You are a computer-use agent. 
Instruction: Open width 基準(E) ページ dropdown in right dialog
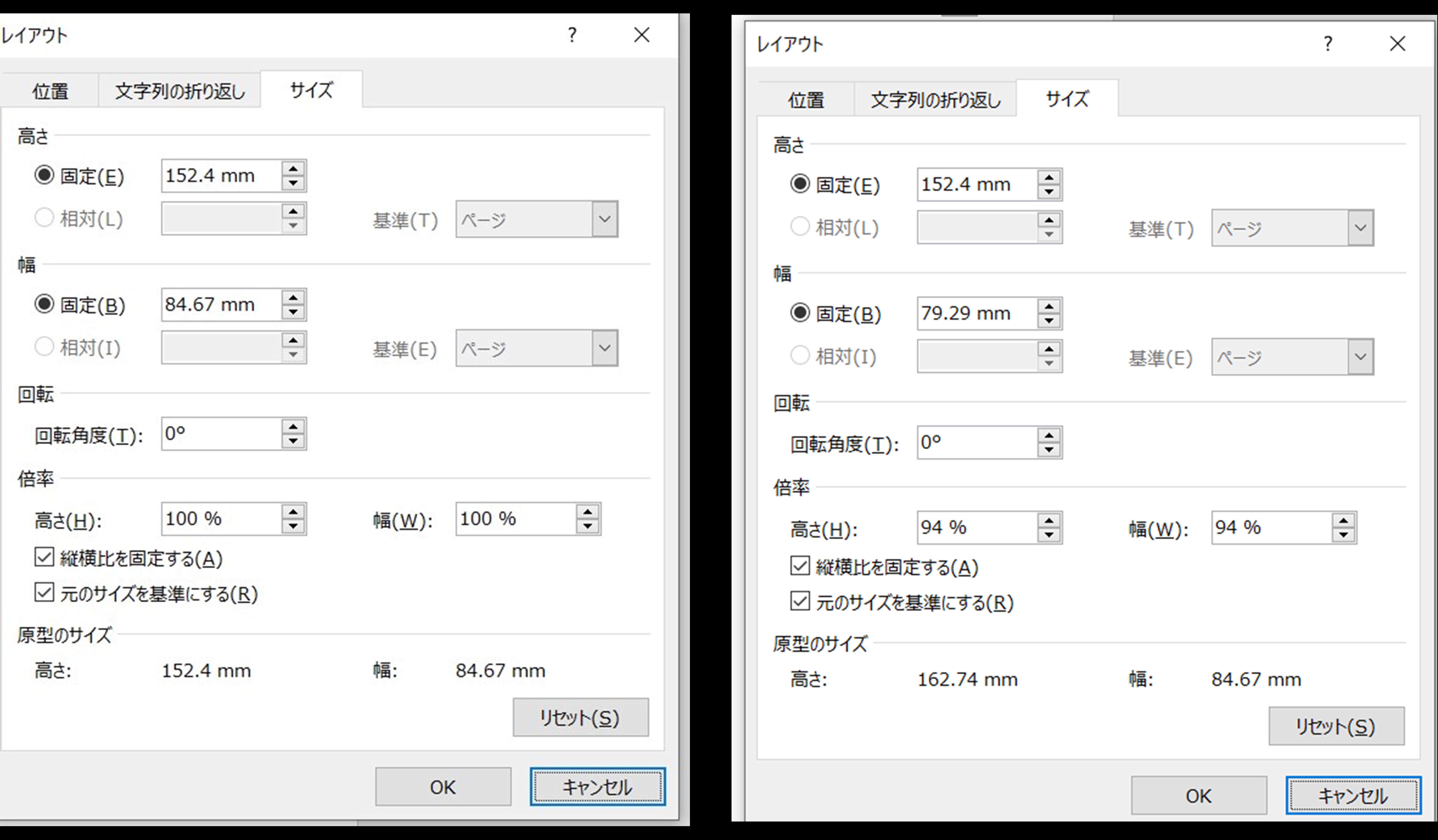pos(1293,357)
